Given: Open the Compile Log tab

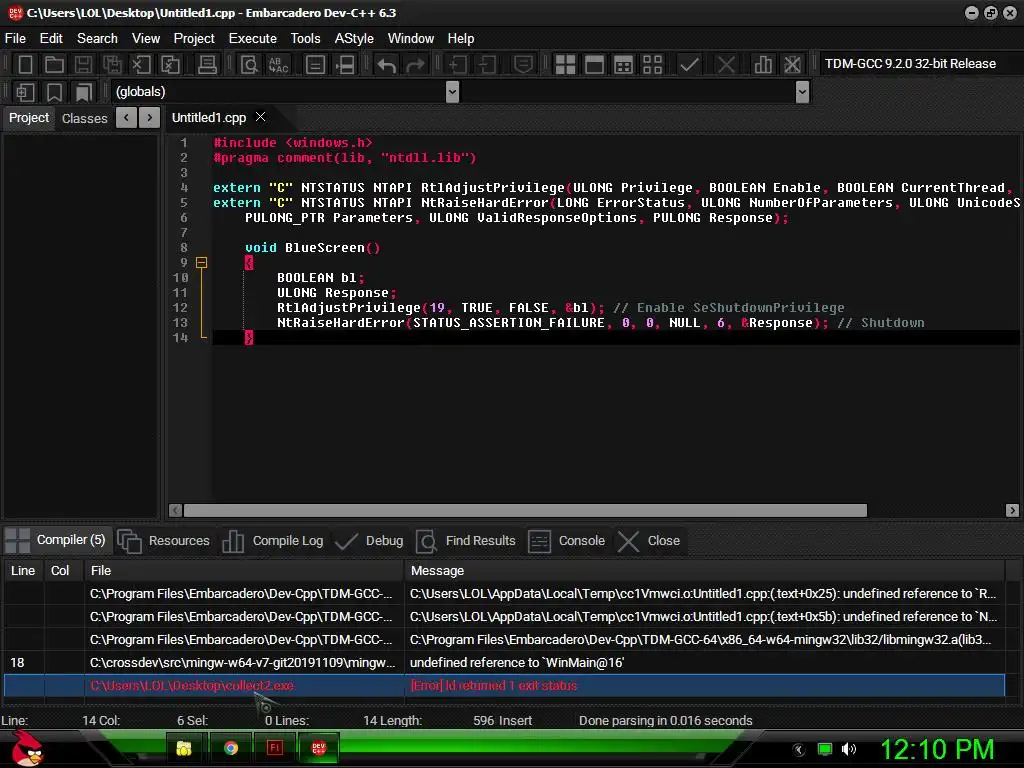Looking at the screenshot, I should click(273, 541).
